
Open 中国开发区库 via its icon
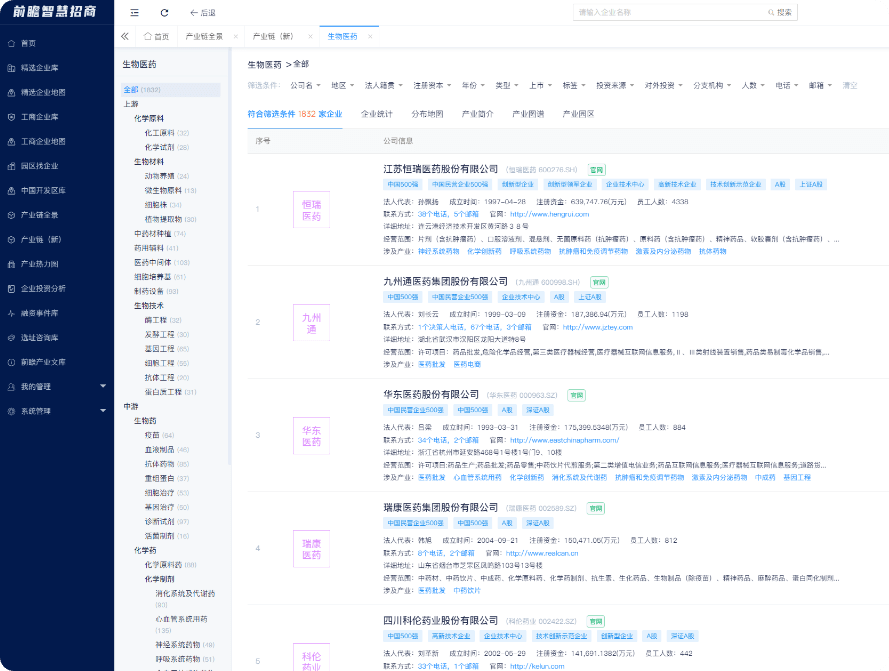point(11,191)
